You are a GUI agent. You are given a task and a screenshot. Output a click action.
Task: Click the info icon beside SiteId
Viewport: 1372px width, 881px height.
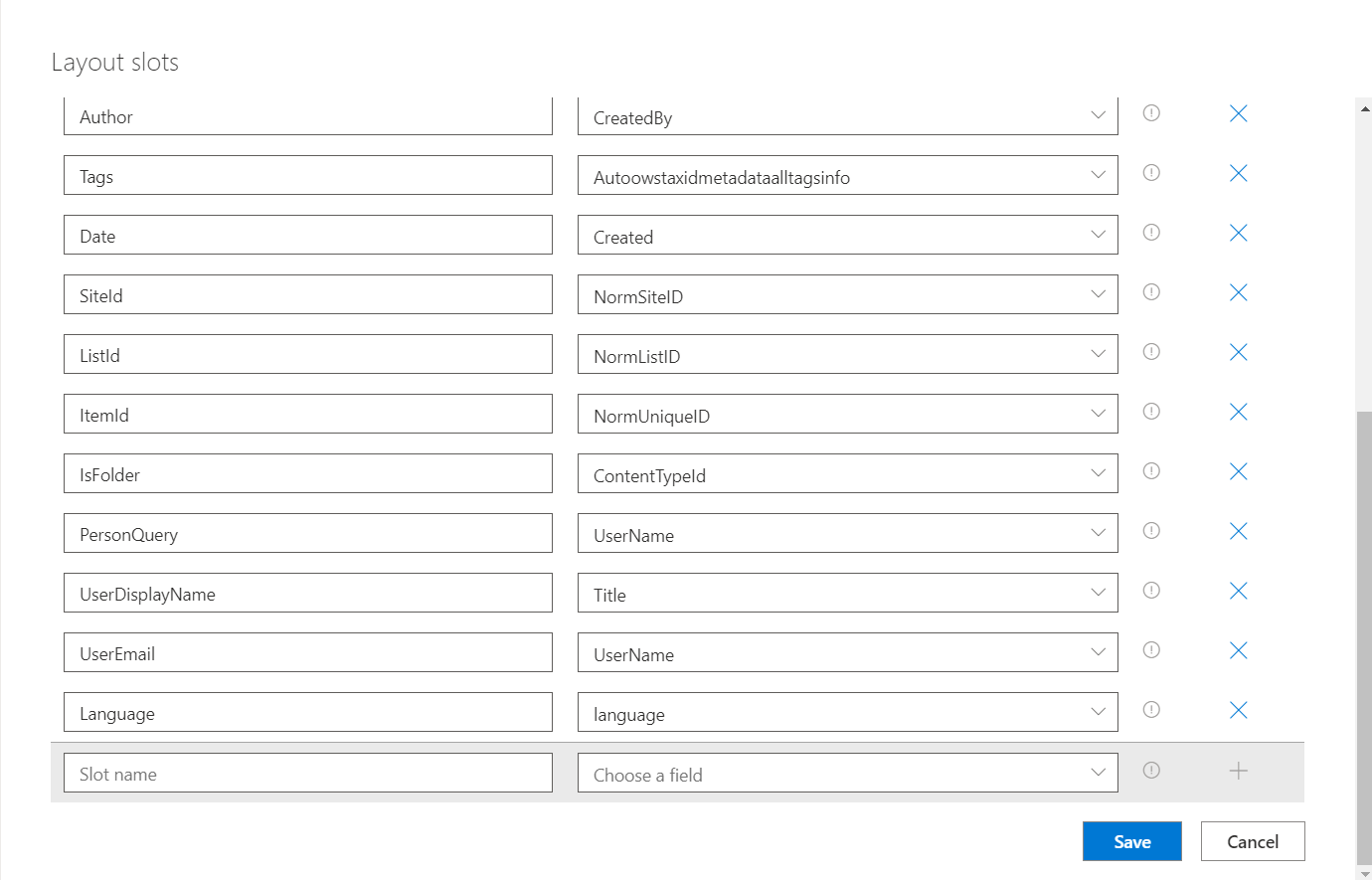tap(1150, 292)
